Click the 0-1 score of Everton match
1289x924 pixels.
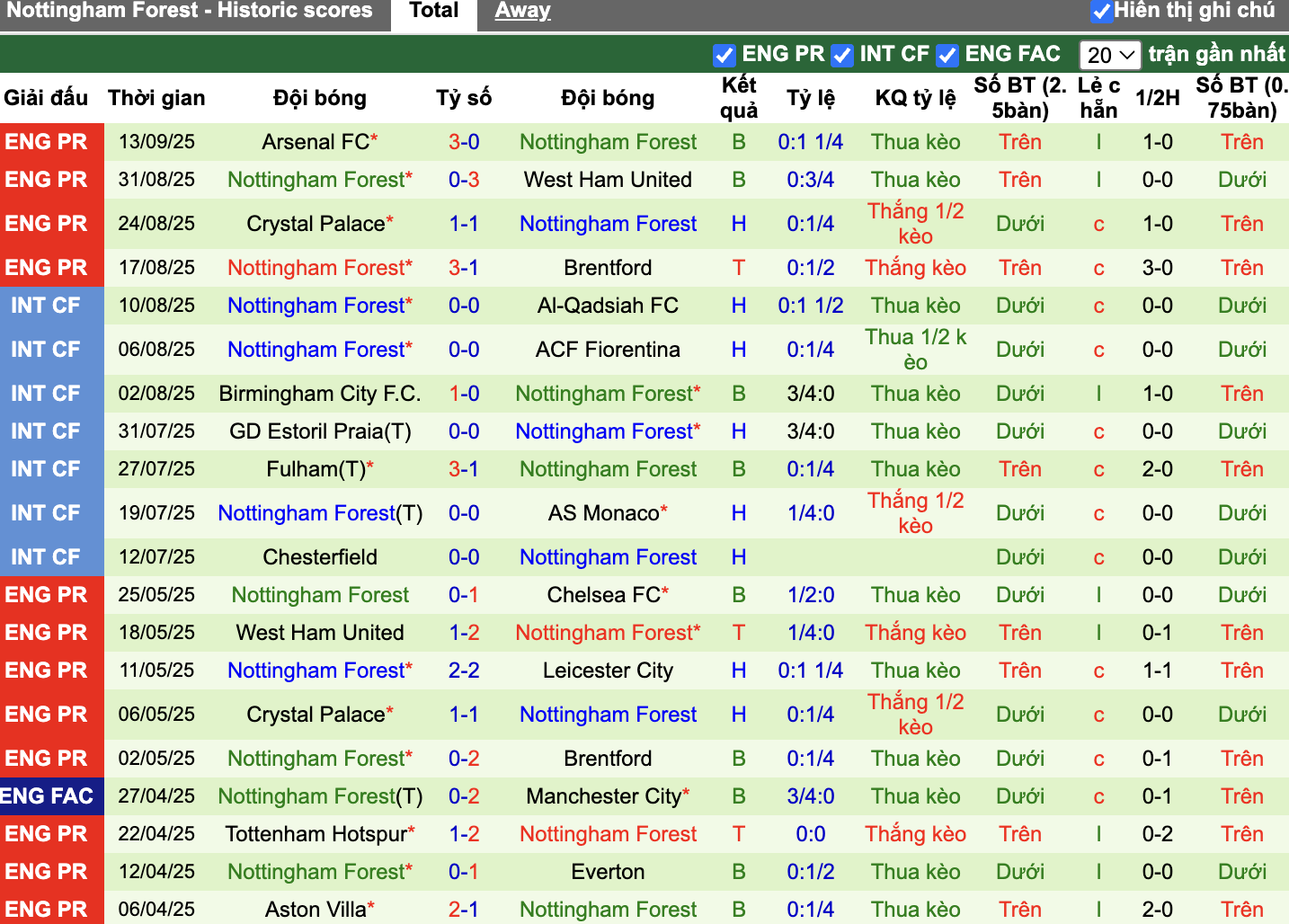click(x=464, y=872)
